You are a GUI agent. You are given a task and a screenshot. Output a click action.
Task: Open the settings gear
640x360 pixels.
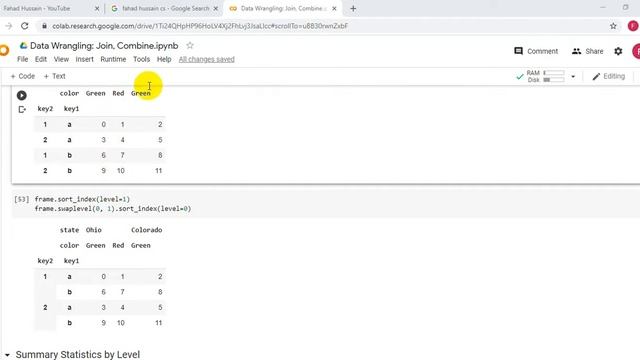pyautogui.click(x=618, y=51)
